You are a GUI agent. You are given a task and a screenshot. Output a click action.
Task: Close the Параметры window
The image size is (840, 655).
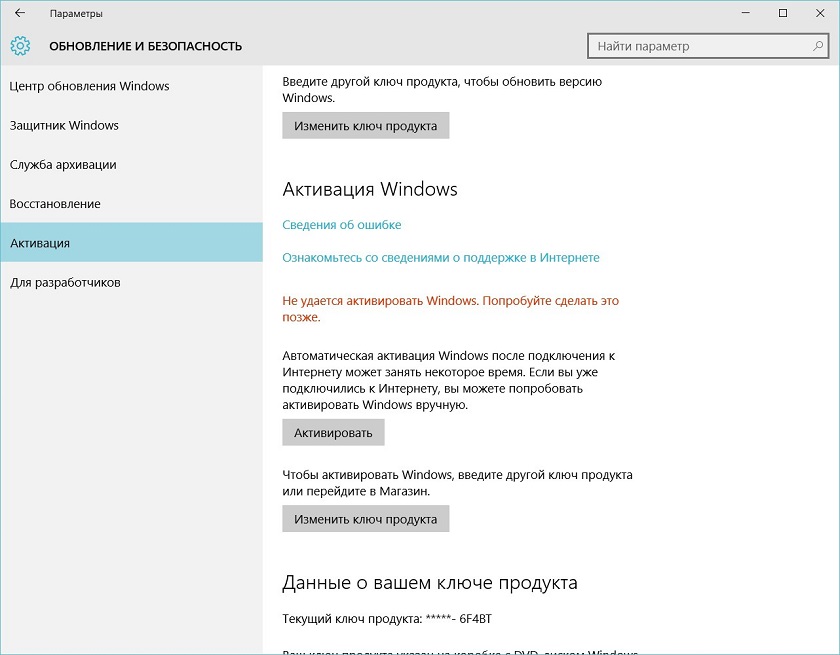point(820,13)
